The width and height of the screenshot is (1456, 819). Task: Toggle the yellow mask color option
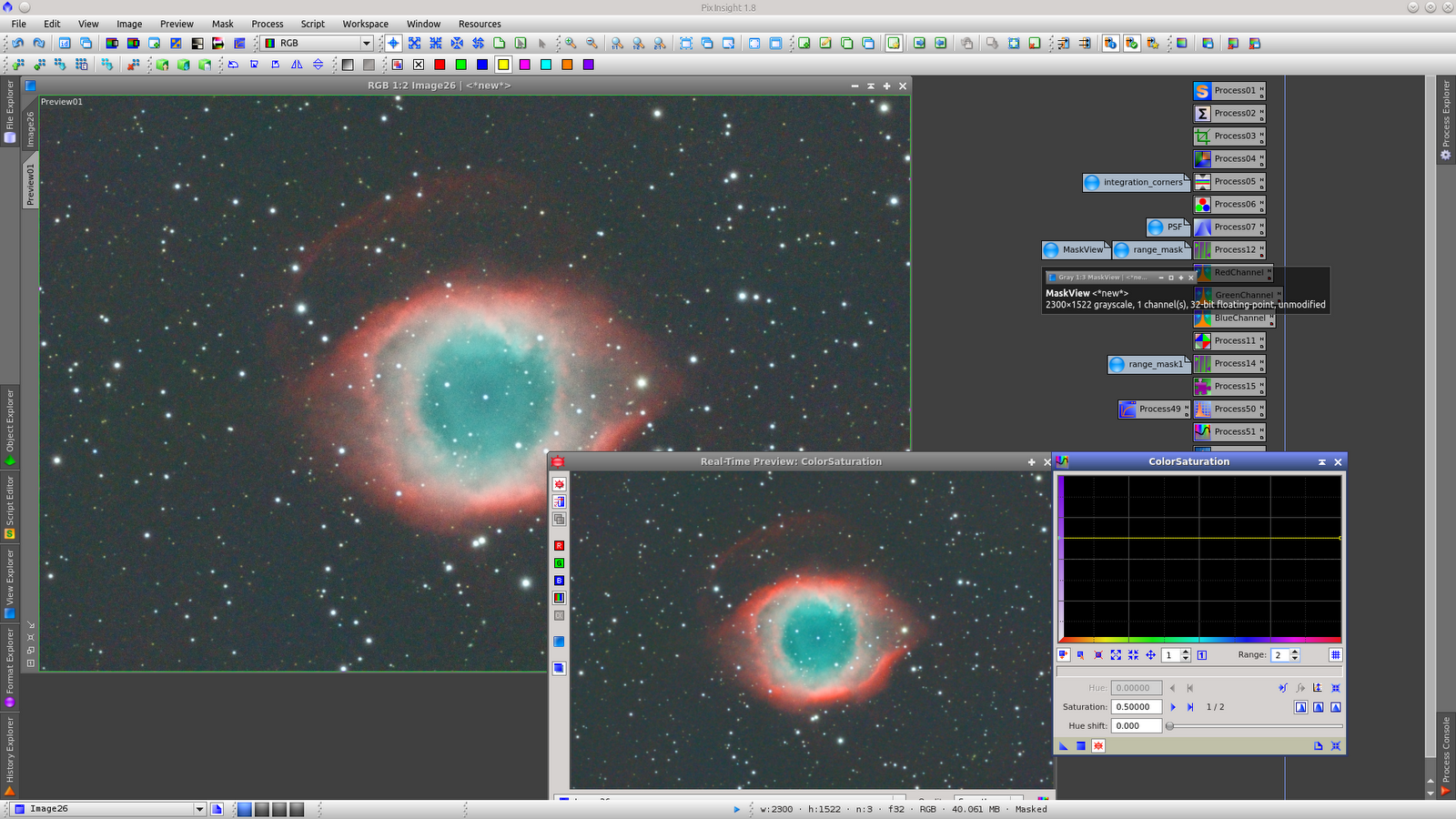pos(503,65)
